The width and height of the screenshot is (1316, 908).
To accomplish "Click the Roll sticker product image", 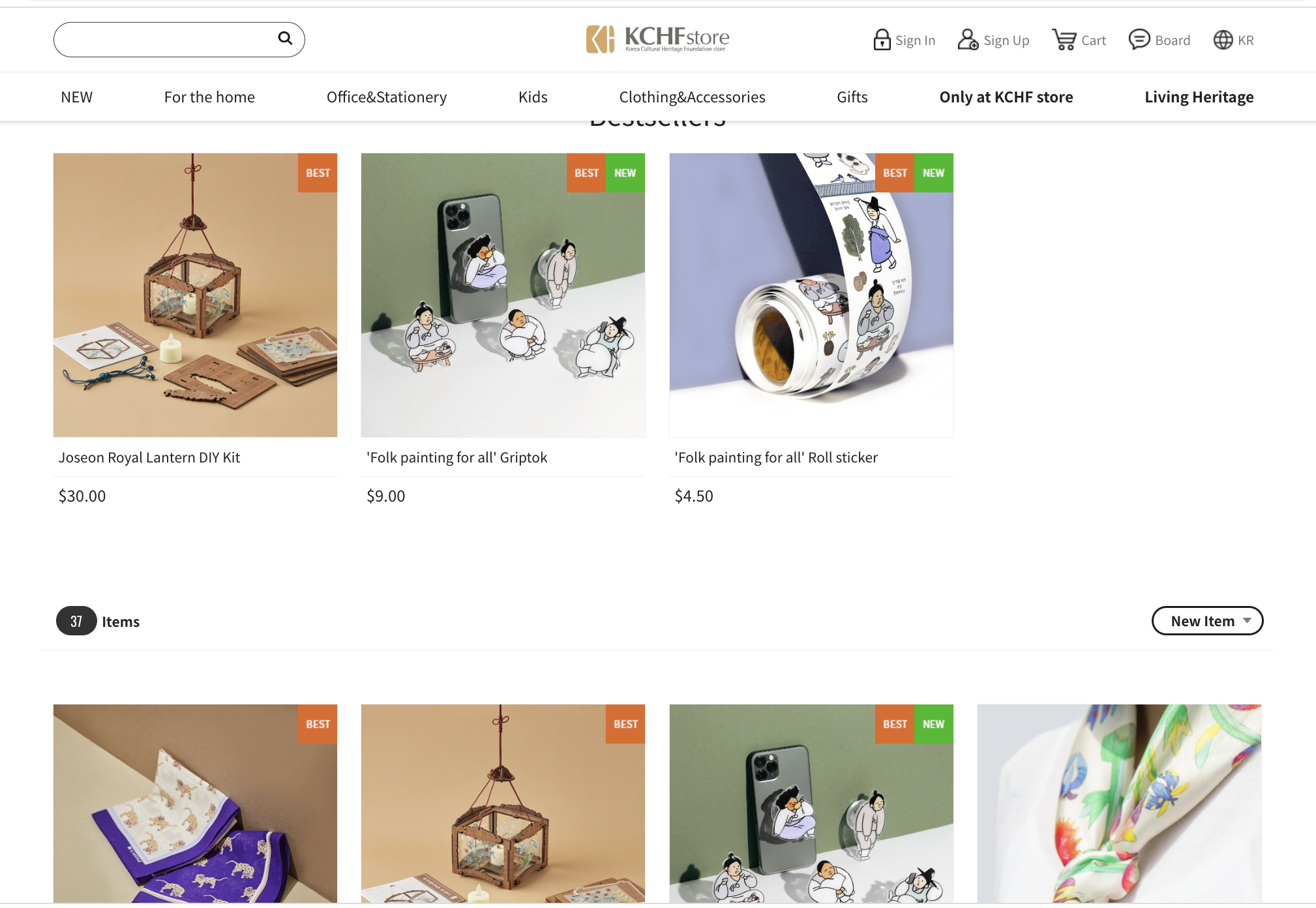I will pos(811,295).
